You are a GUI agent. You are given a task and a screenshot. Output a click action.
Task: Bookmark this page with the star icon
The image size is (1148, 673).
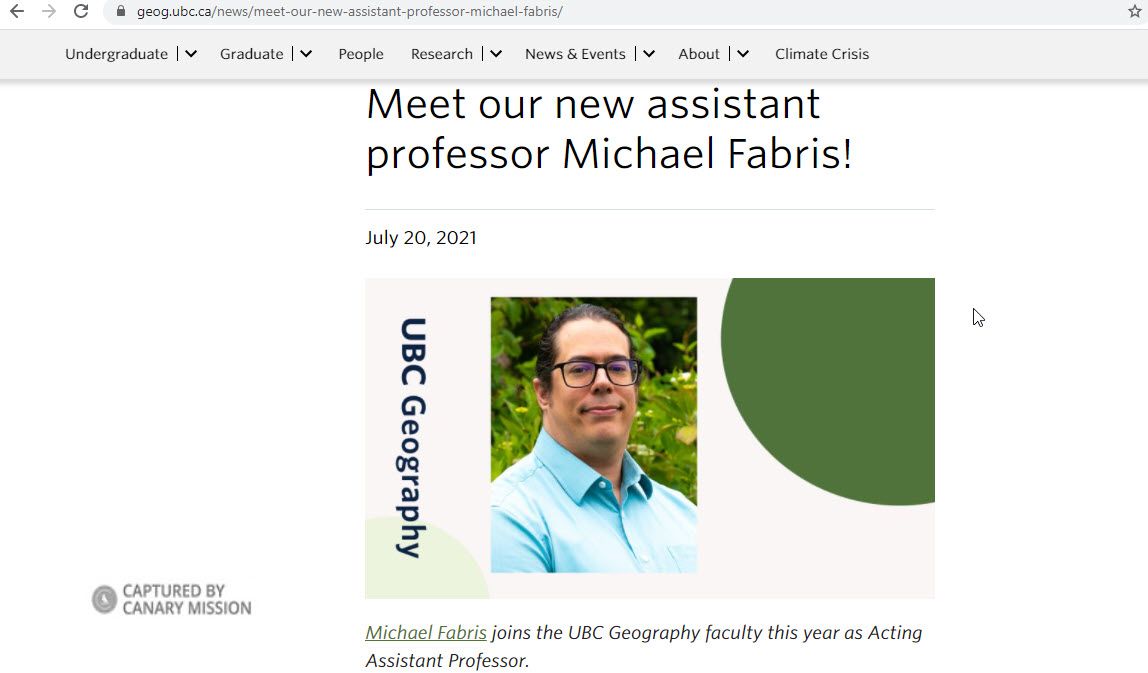coord(1135,13)
